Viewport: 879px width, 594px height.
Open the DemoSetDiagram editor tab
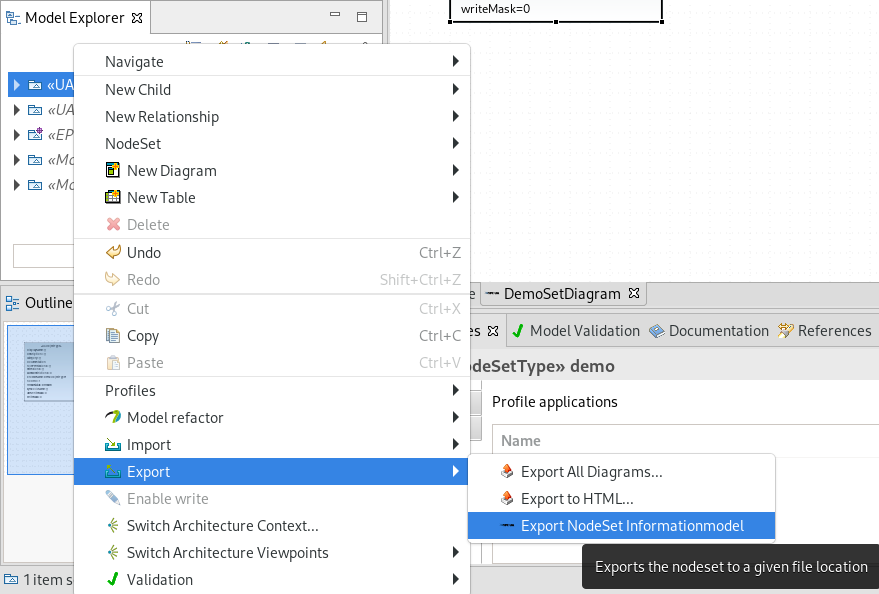[x=561, y=294]
